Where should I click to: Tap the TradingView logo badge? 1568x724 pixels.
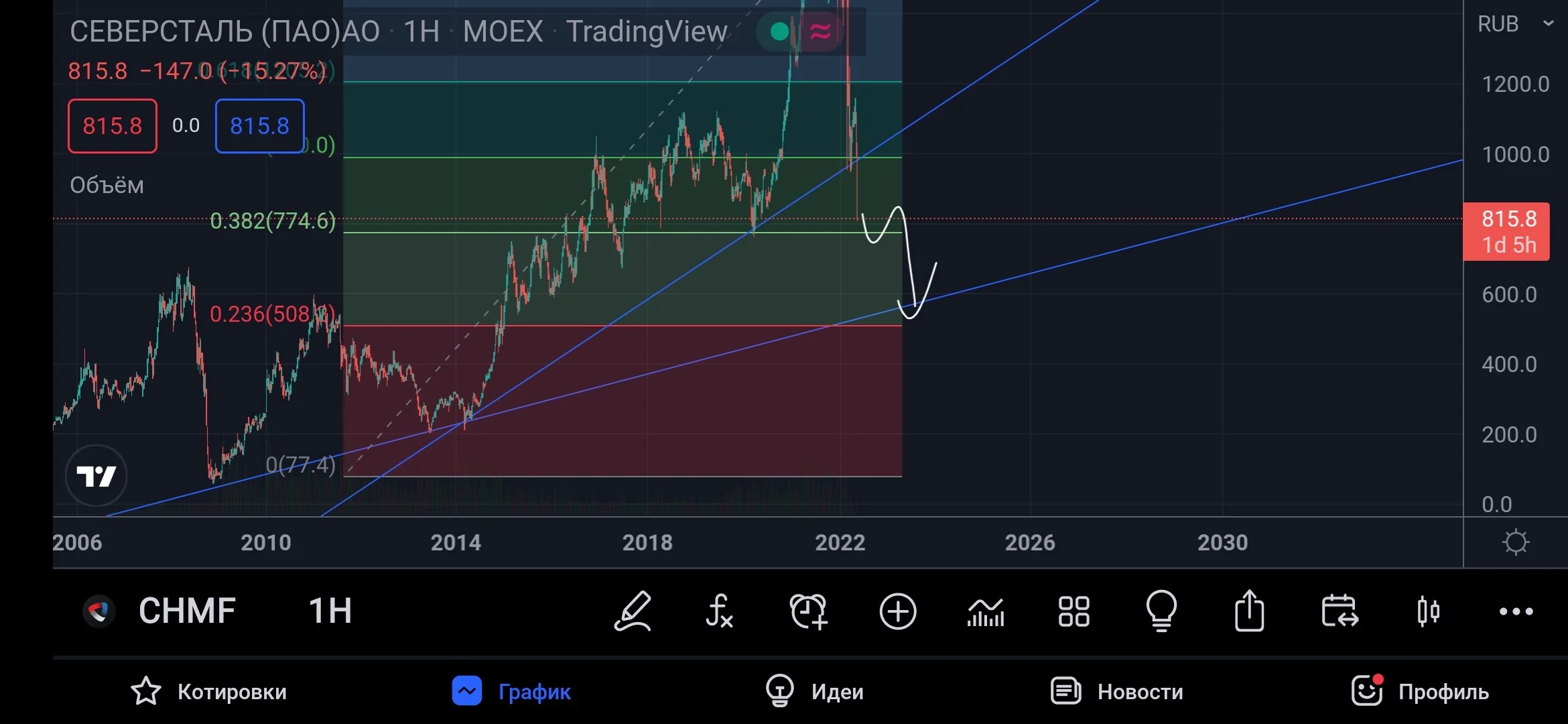click(x=96, y=476)
